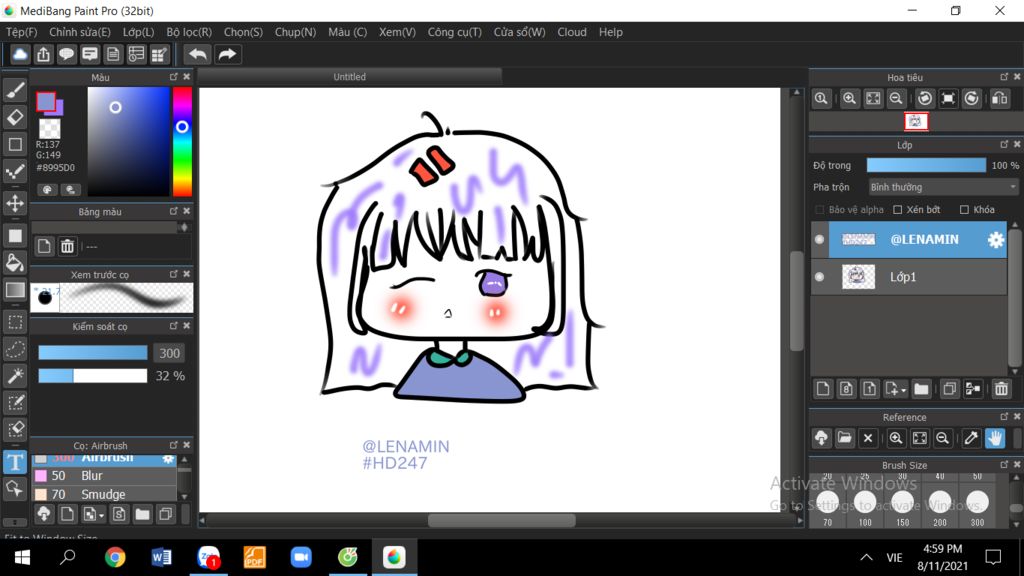Screen dimensions: 1024x576
Task: Click the cloud icon in top toolbar
Action: click(20, 54)
